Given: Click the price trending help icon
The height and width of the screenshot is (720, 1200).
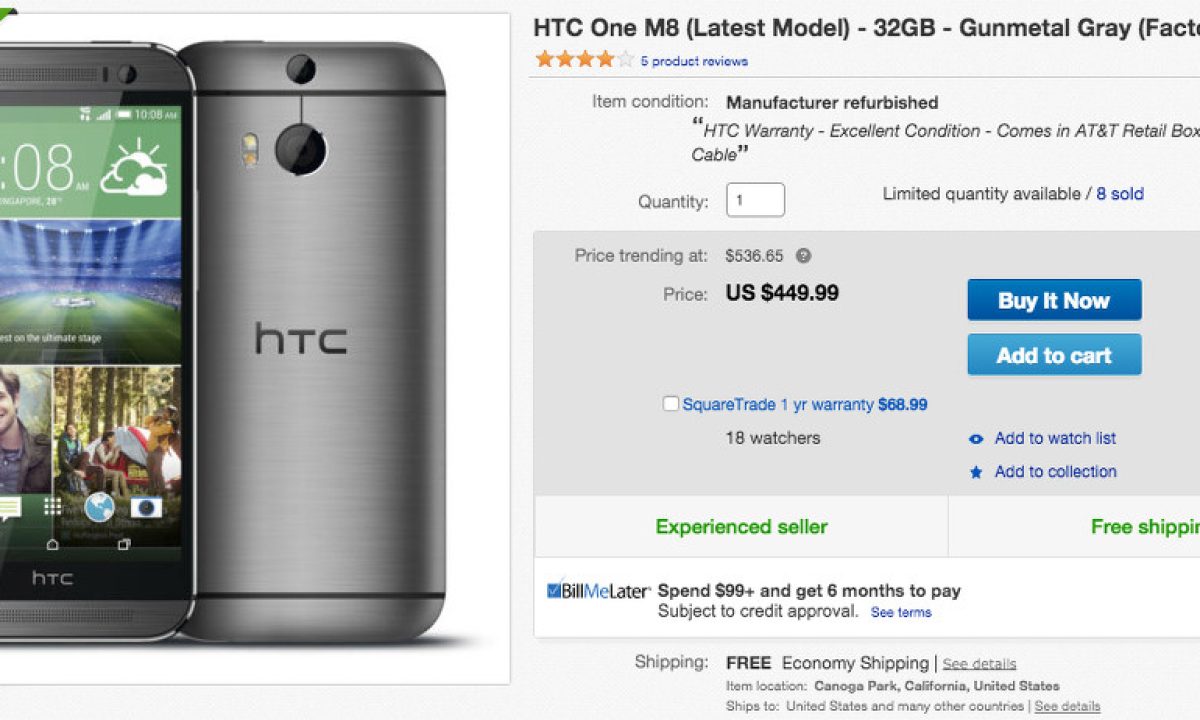Looking at the screenshot, I should click(x=803, y=256).
